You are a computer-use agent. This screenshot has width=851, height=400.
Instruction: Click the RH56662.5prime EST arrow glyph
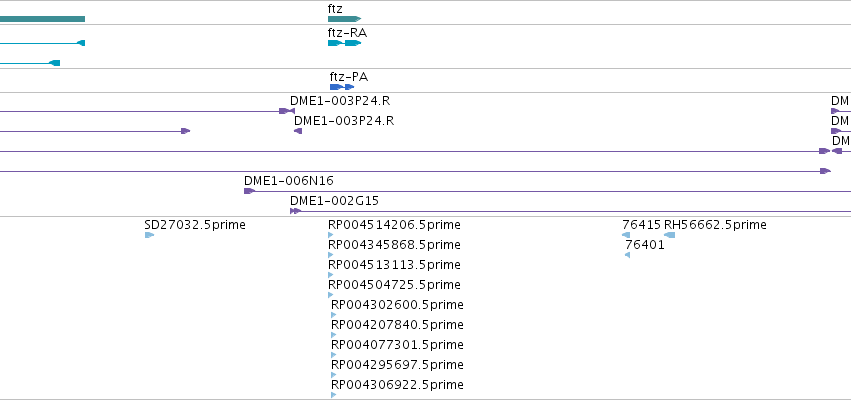pos(669,235)
